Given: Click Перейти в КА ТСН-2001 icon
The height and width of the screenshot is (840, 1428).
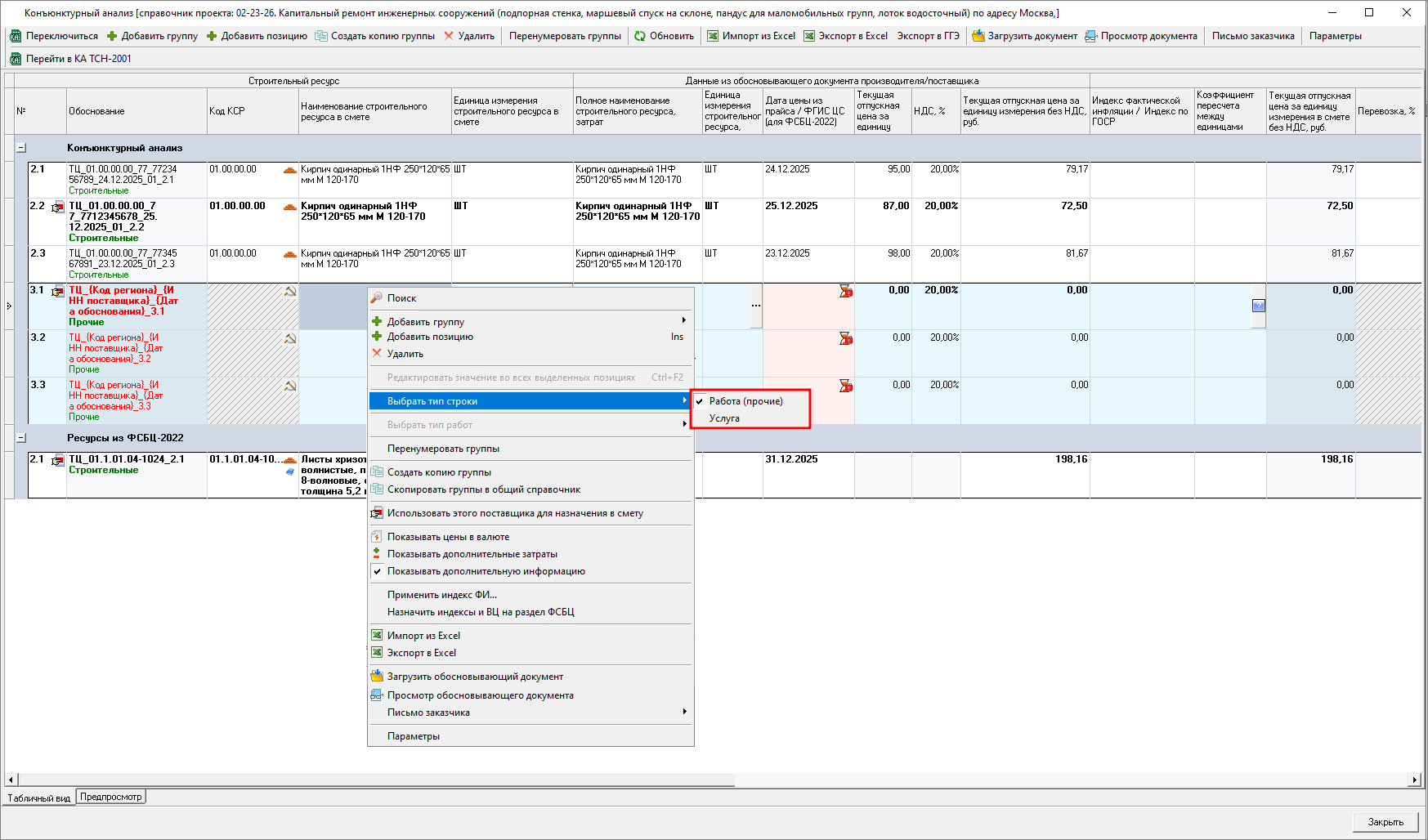Looking at the screenshot, I should point(16,59).
